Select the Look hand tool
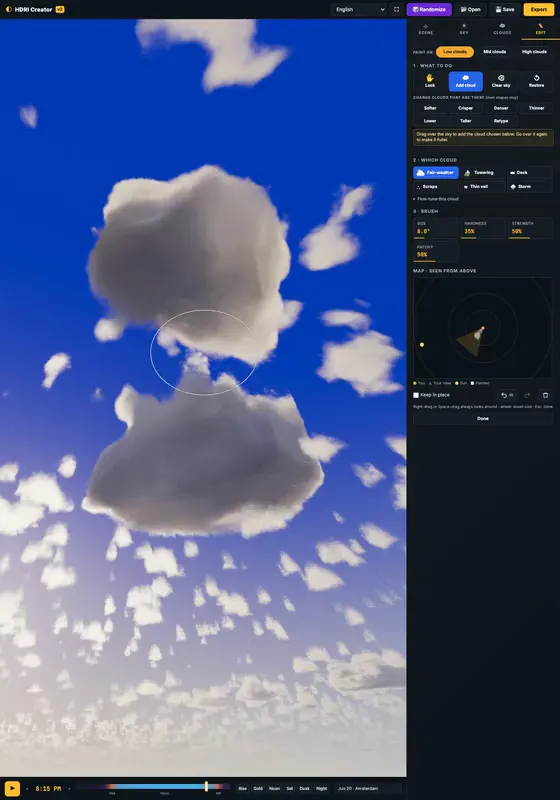The image size is (560, 800). pos(430,81)
